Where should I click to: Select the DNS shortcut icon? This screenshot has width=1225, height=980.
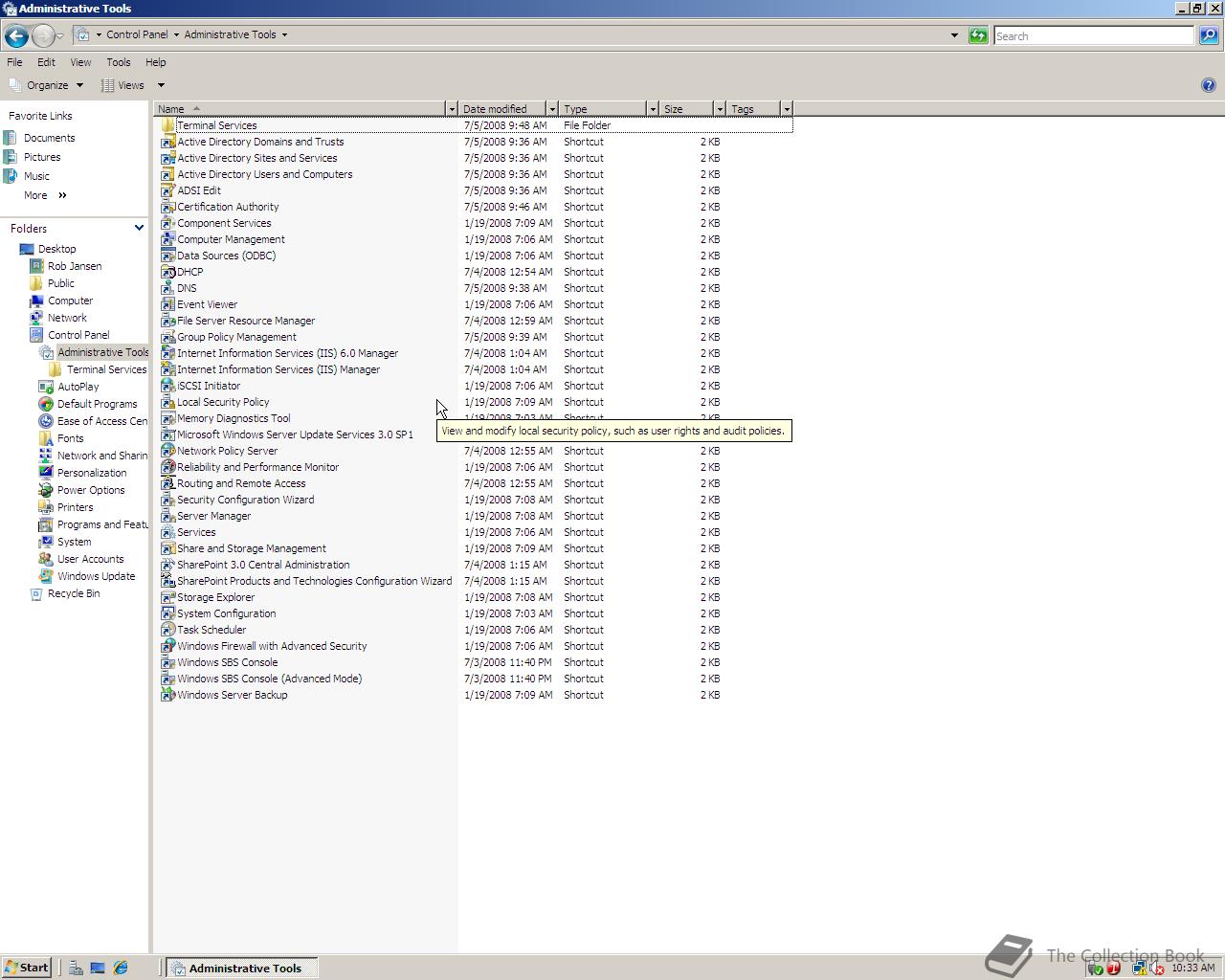167,288
